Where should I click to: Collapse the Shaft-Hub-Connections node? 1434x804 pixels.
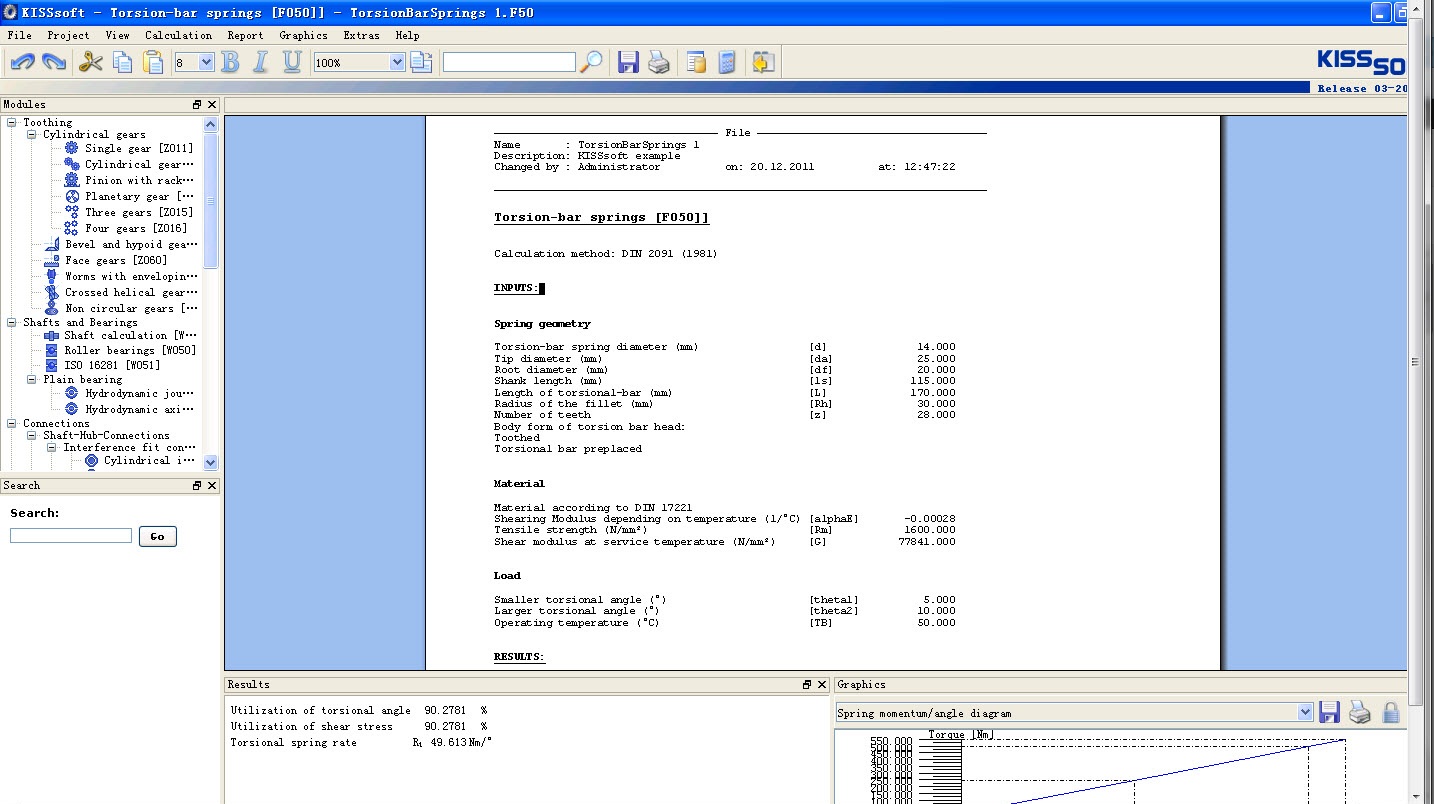[x=32, y=435]
